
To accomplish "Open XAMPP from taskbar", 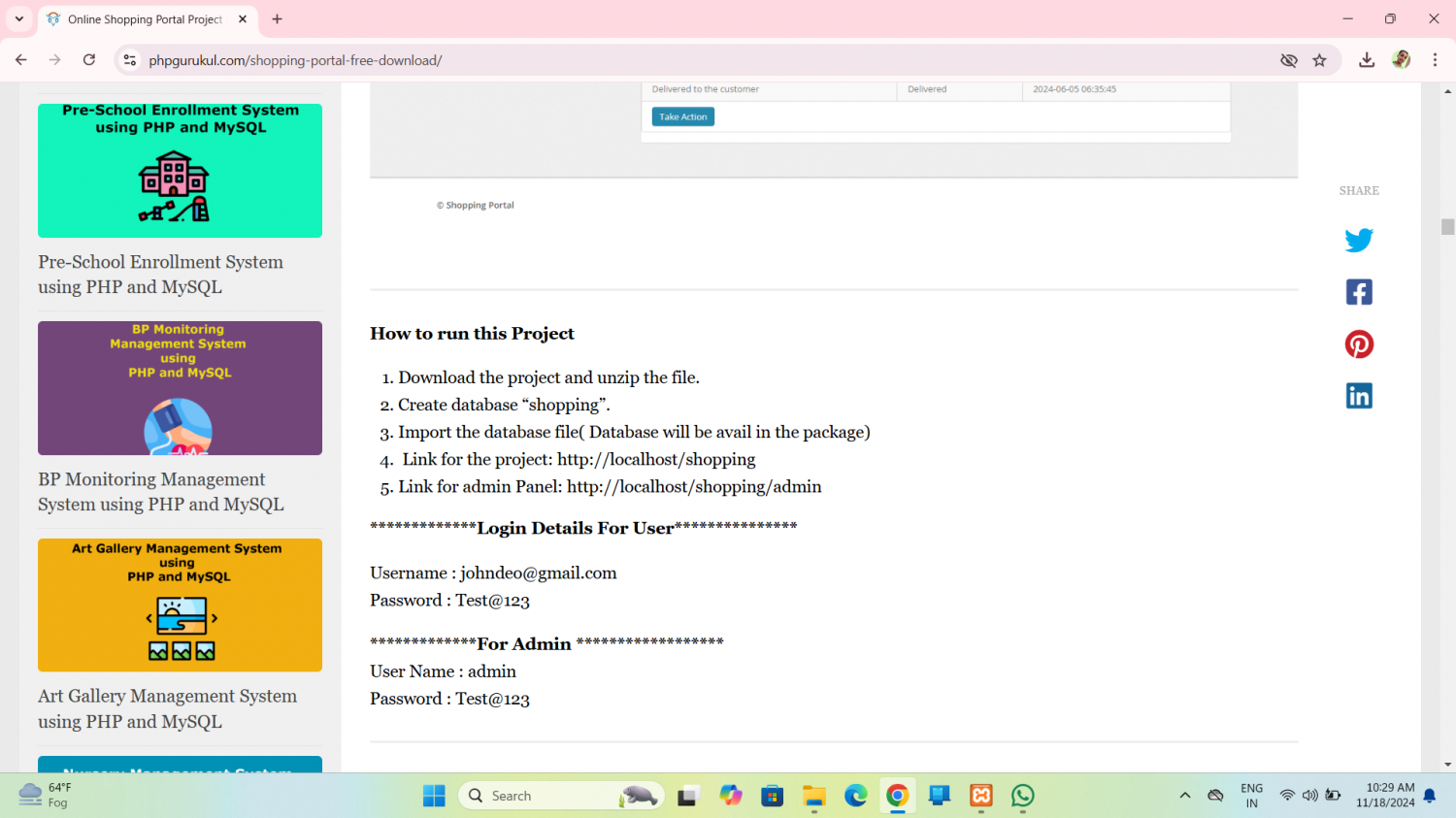I will [981, 796].
